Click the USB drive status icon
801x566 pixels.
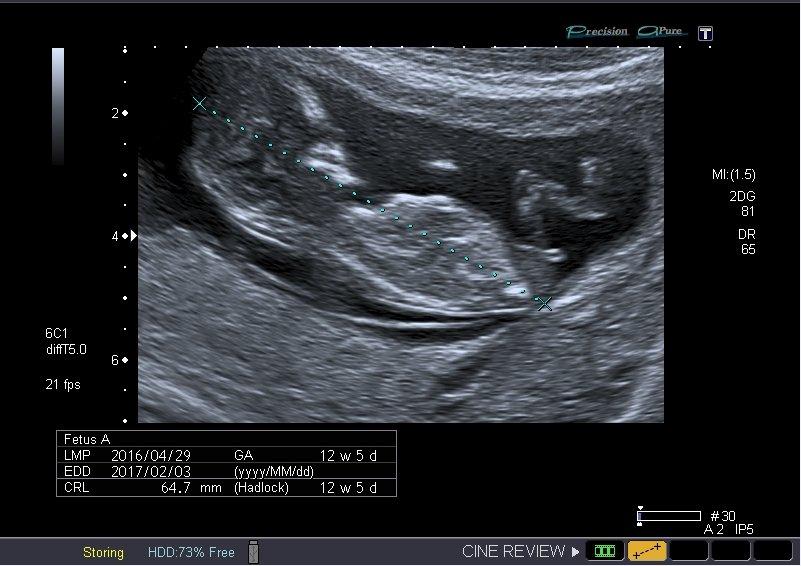253,552
